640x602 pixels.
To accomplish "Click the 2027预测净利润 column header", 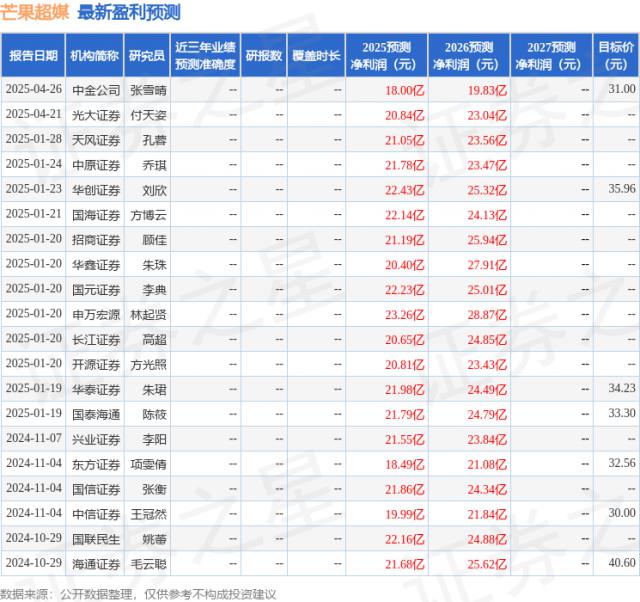I will 550,56.
